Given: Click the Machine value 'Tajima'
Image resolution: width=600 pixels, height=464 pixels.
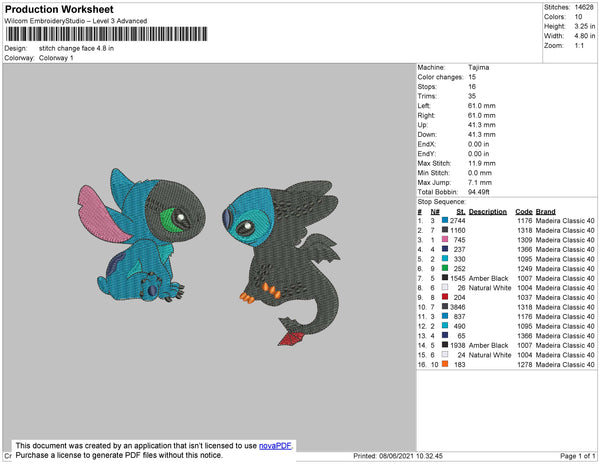Looking at the screenshot, I should click(478, 67).
